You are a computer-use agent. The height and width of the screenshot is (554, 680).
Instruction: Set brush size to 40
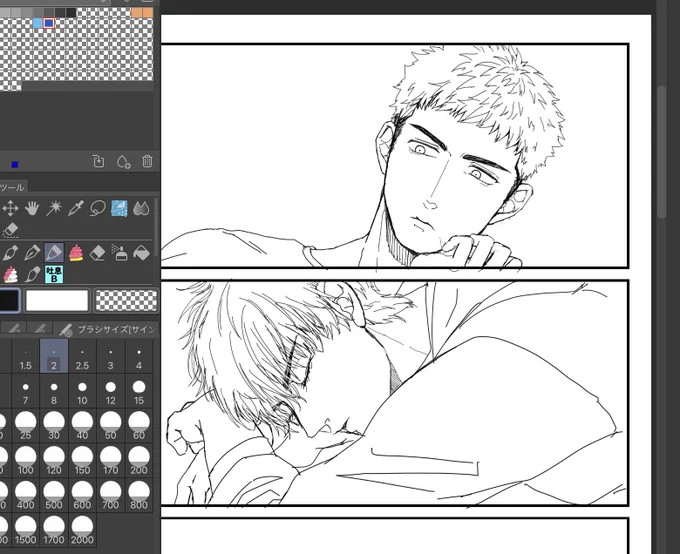tap(82, 426)
